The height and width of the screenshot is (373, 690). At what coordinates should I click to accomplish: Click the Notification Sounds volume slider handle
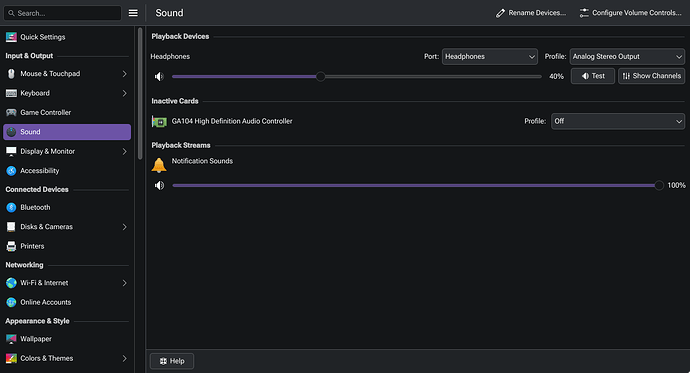659,186
